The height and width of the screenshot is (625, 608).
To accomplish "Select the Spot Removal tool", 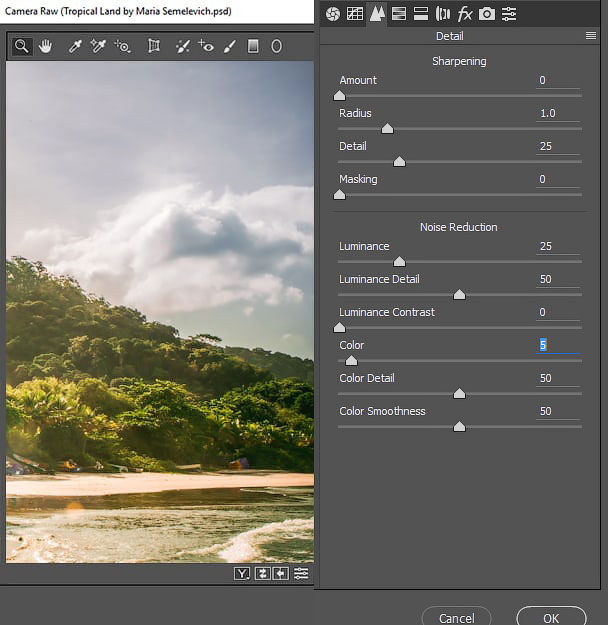I will pyautogui.click(x=182, y=46).
